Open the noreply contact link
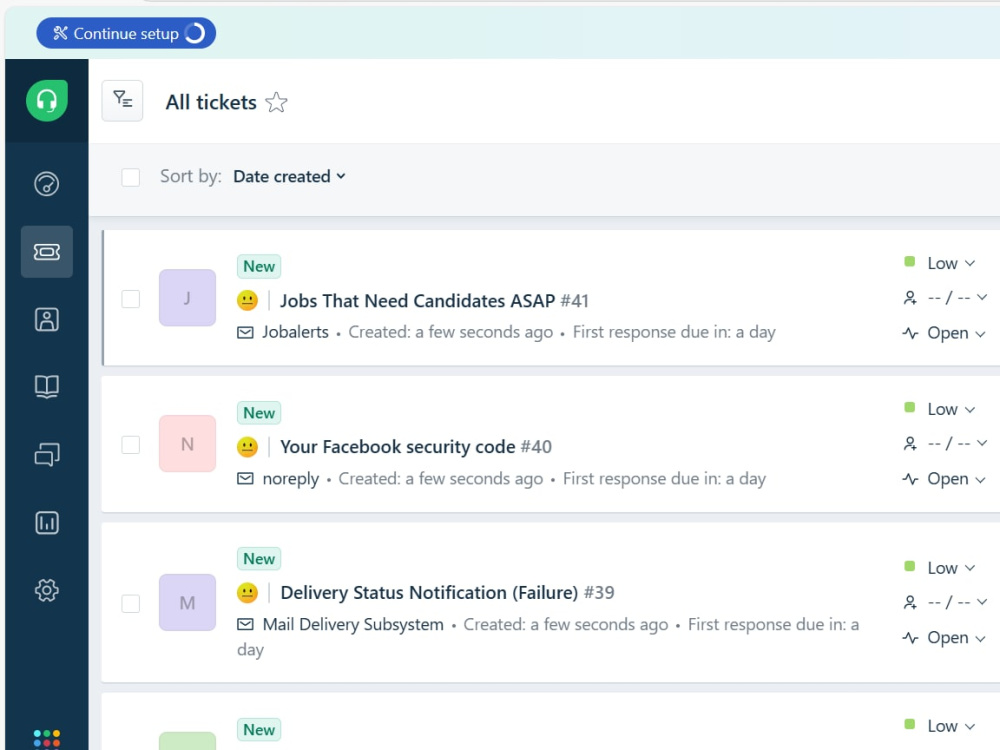Screen dimensions: 1000x750 tap(290, 478)
